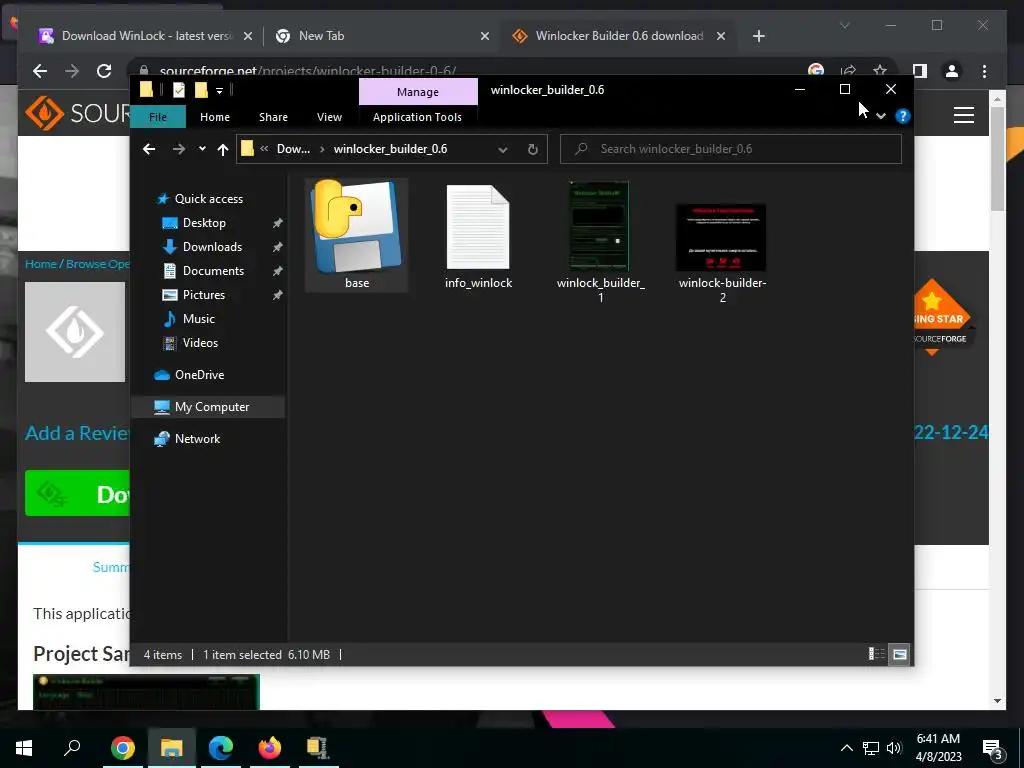Switch to Download WinLock browser tab
This screenshot has width=1024, height=768.
(x=145, y=36)
